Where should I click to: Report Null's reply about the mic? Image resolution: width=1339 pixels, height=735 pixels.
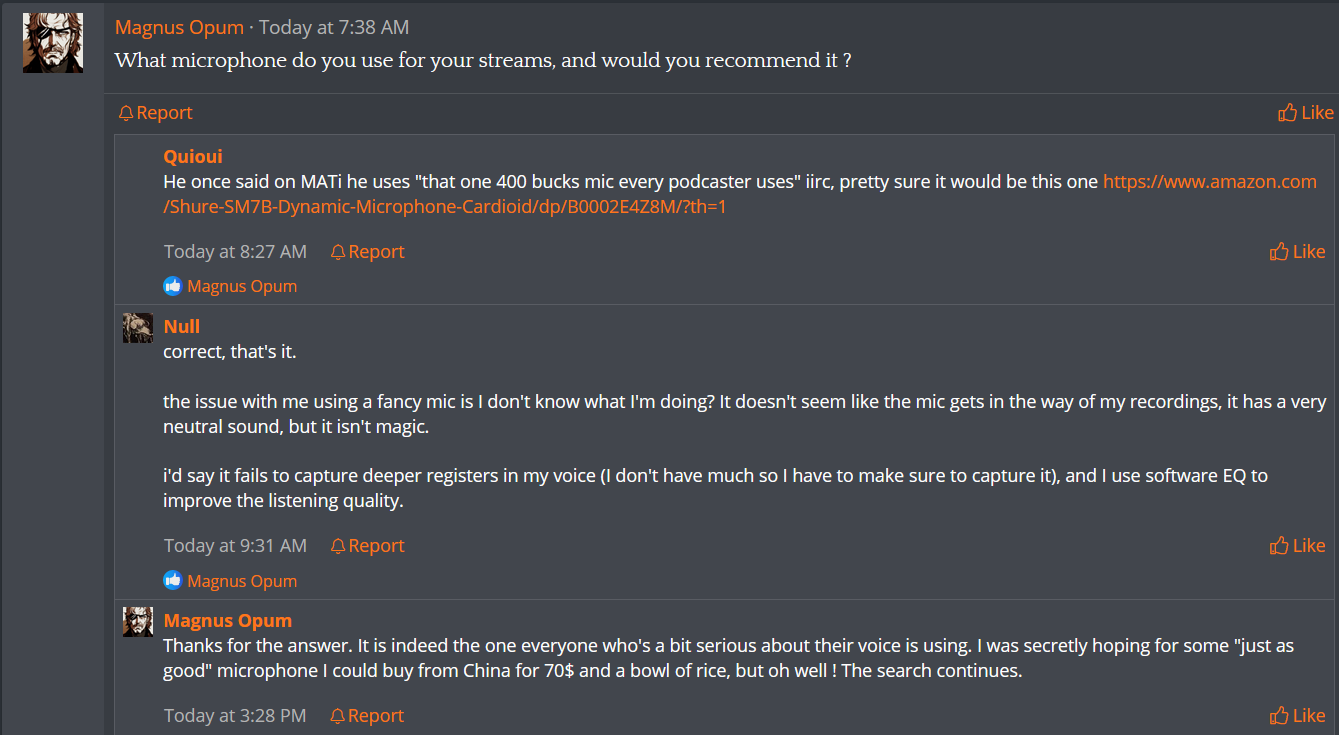pyautogui.click(x=367, y=545)
